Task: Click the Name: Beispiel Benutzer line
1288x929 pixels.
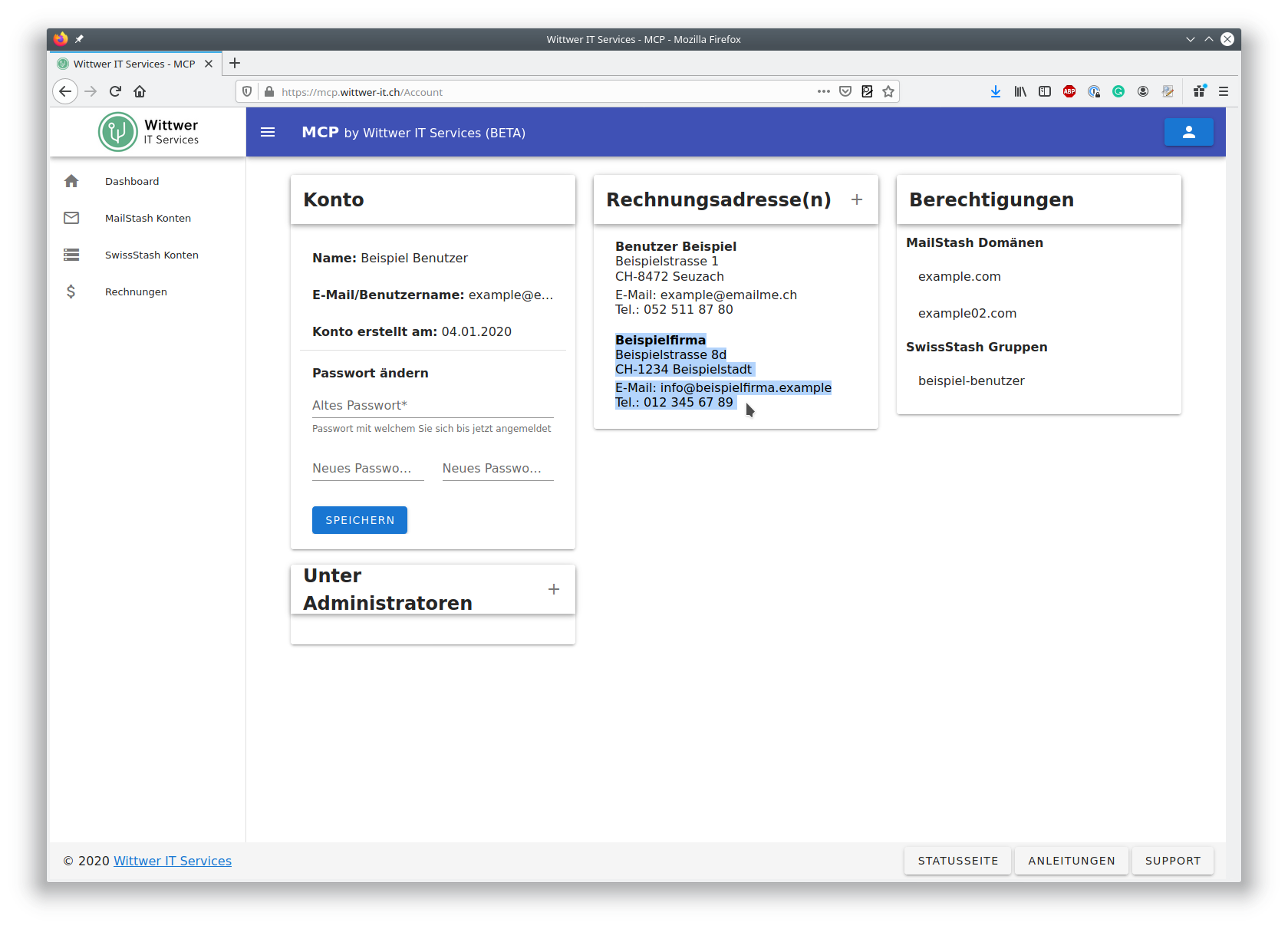Action: click(x=390, y=258)
